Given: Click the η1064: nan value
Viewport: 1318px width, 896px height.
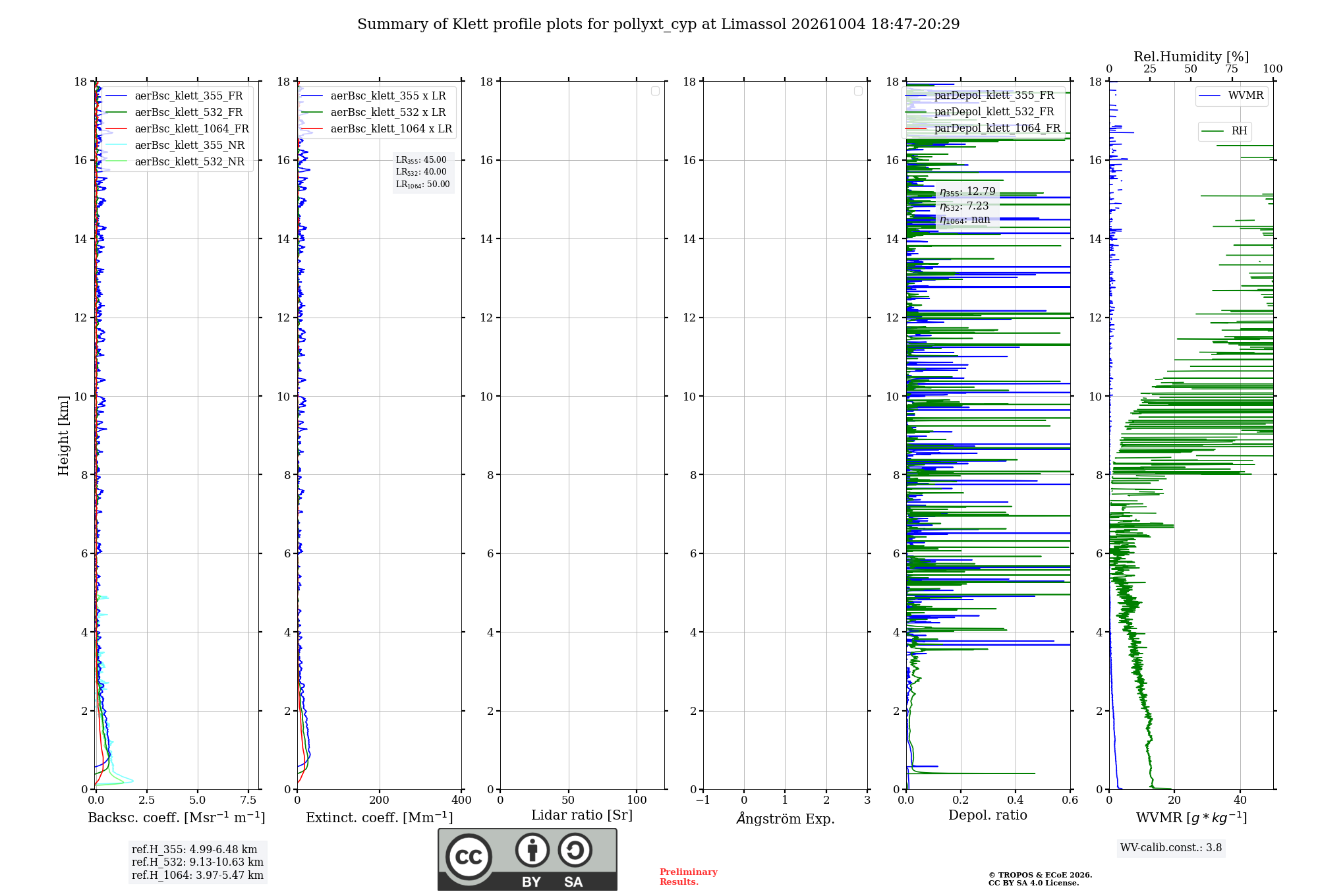Looking at the screenshot, I should click(965, 220).
